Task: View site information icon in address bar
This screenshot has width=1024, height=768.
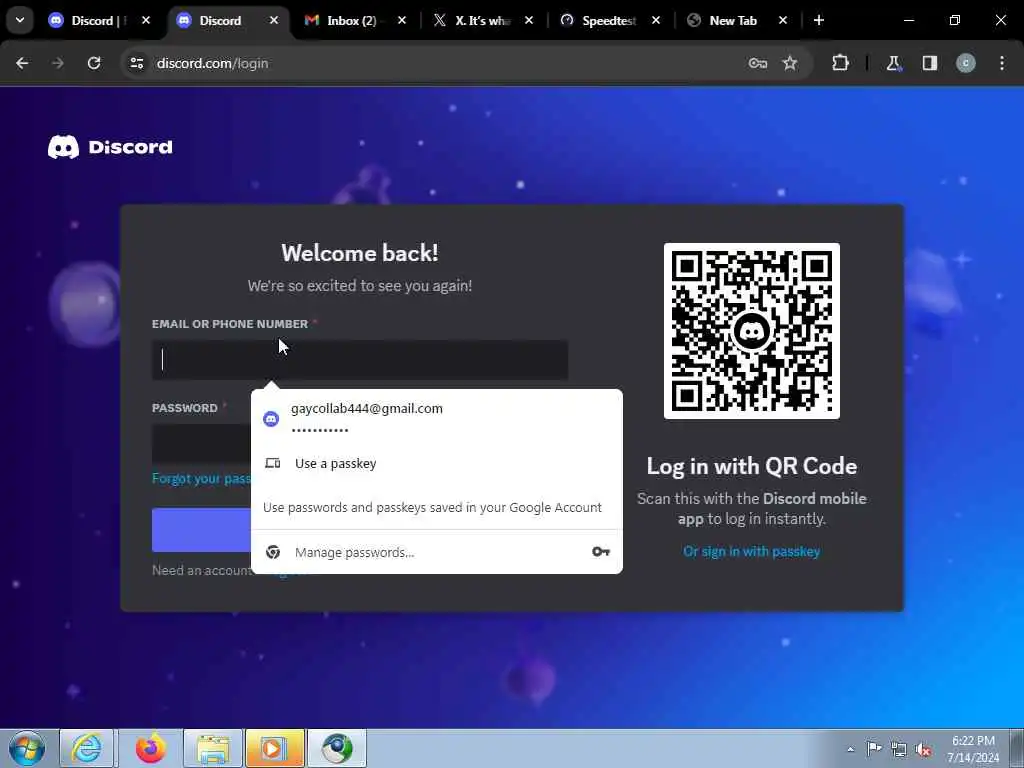Action: click(136, 63)
